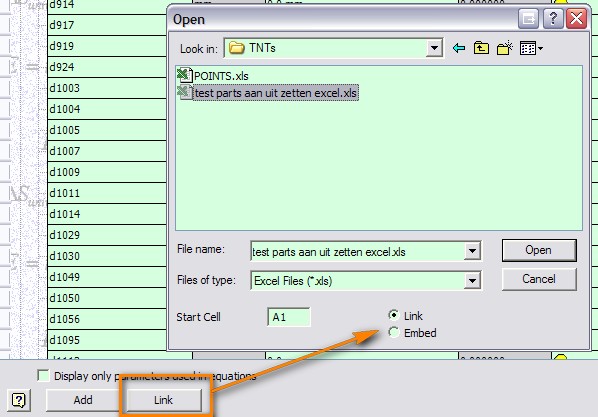The height and width of the screenshot is (417, 598).
Task: Click the Open button
Action: click(539, 250)
